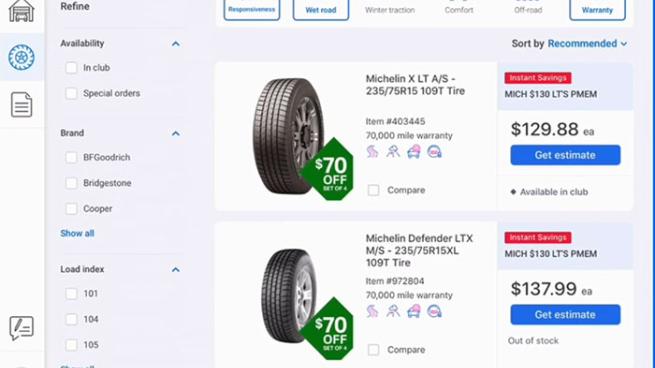Click the $70 off badge on Michelin X LT

pyautogui.click(x=328, y=169)
